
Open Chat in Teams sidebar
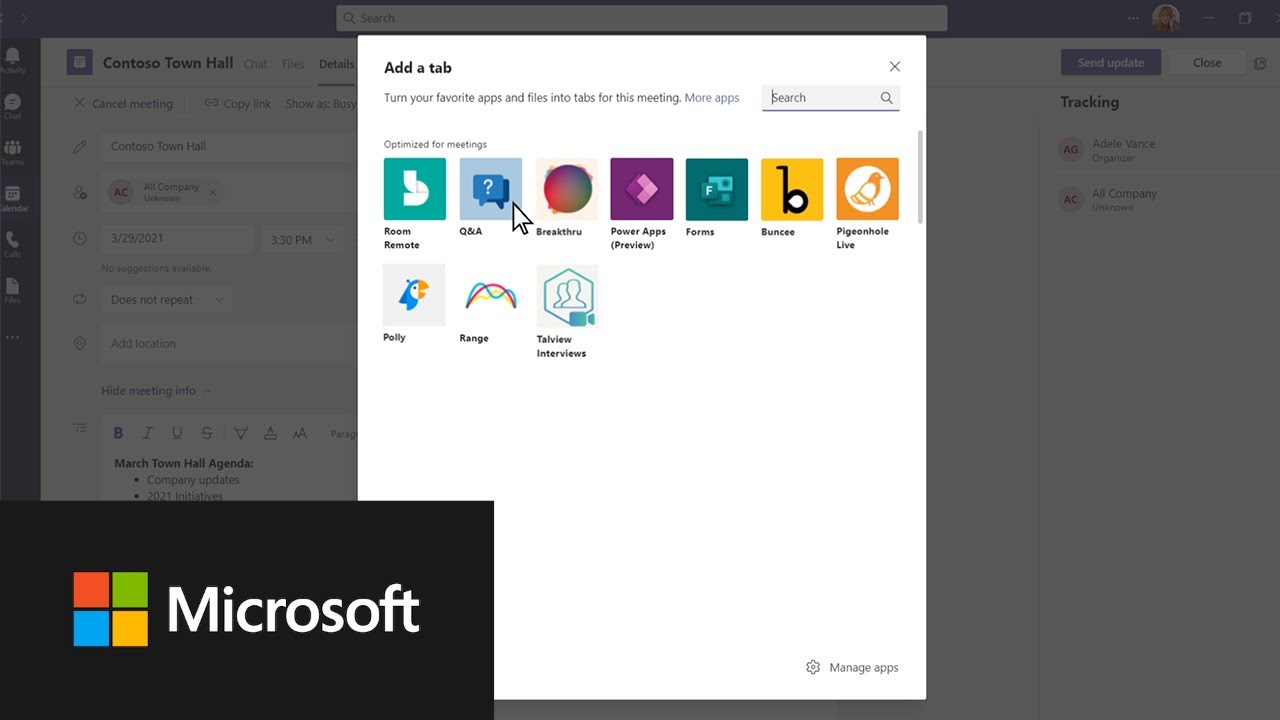[x=13, y=107]
